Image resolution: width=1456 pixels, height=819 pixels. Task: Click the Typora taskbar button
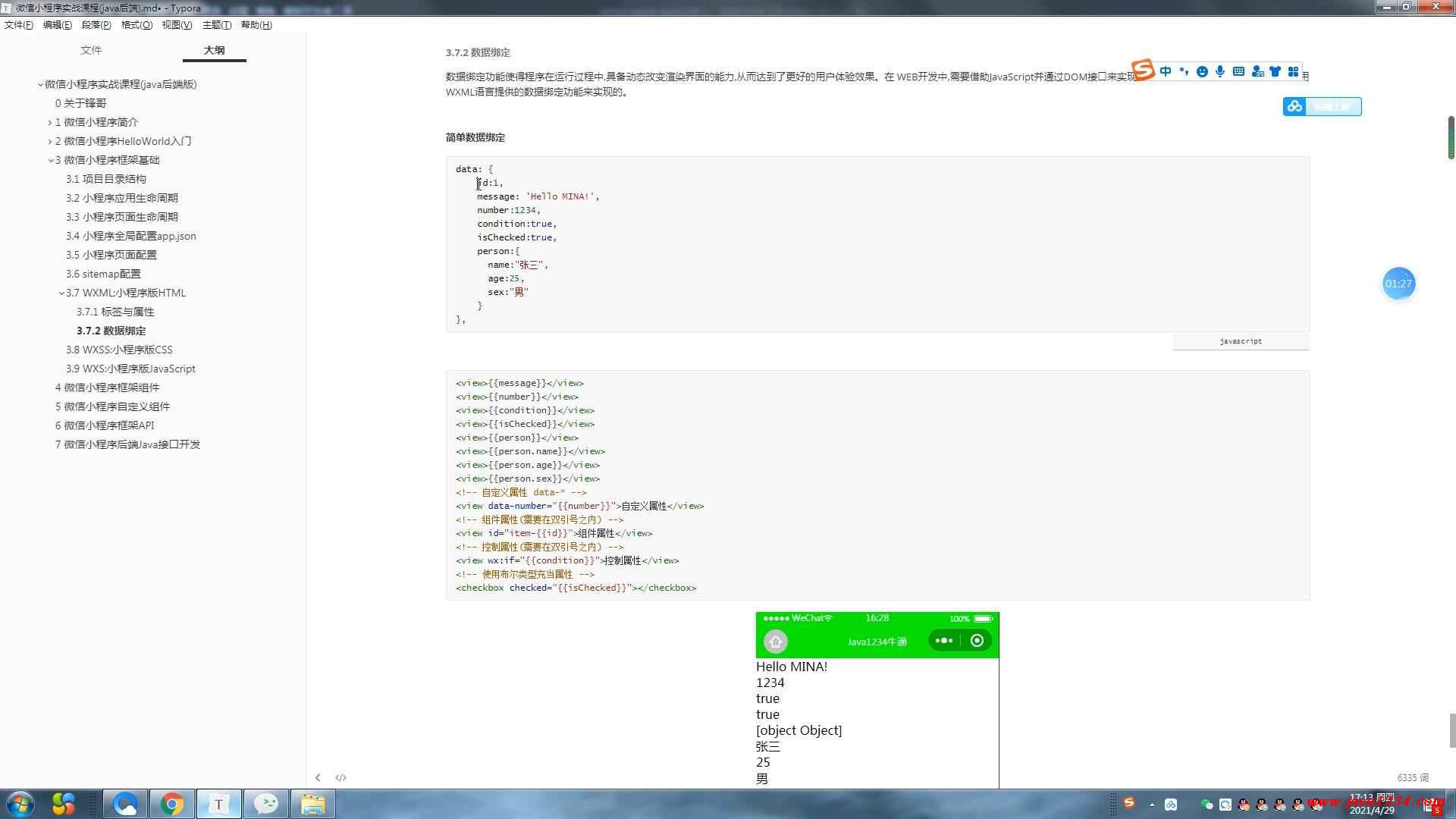click(219, 804)
